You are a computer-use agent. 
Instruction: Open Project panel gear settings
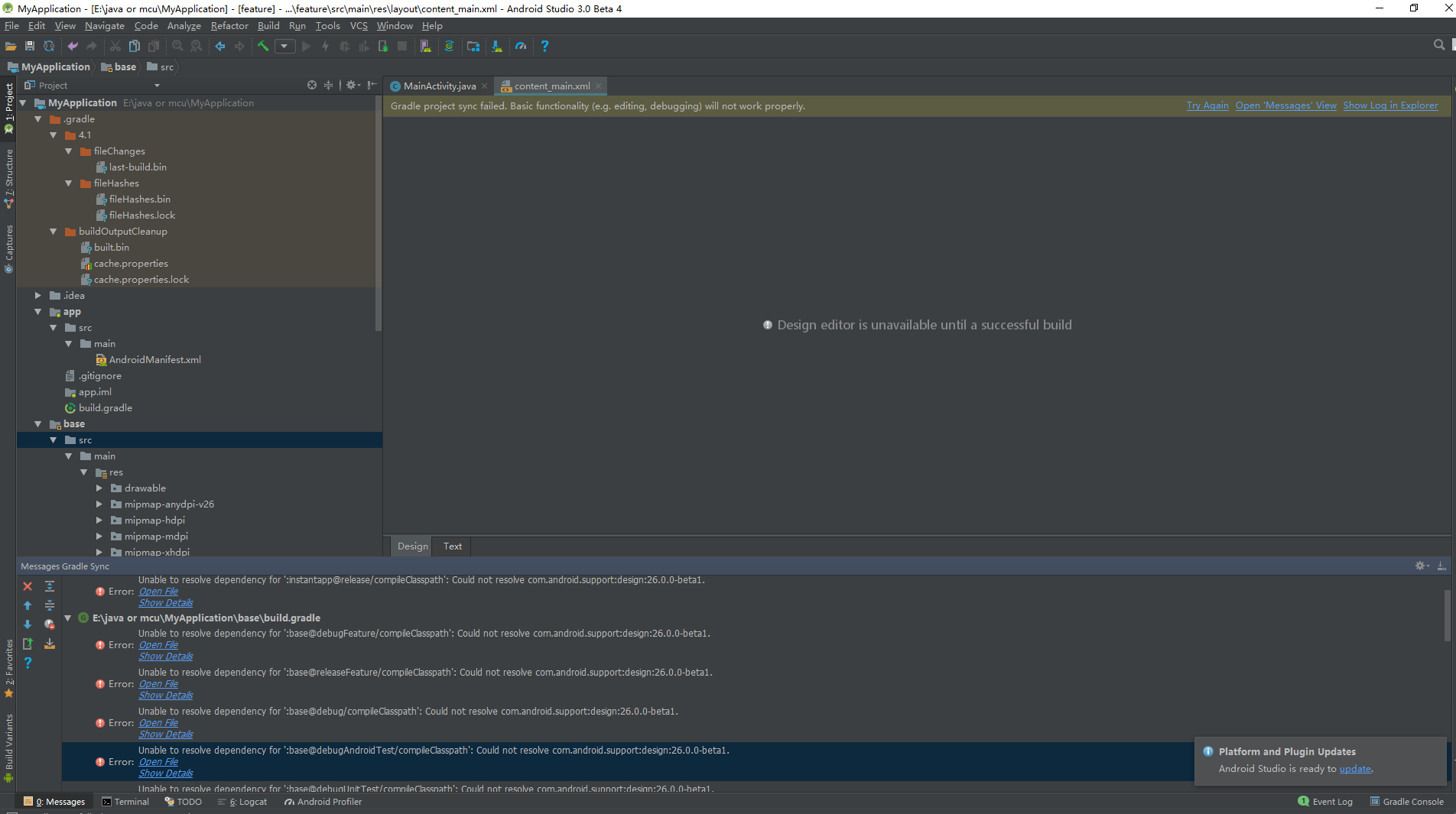click(x=353, y=86)
